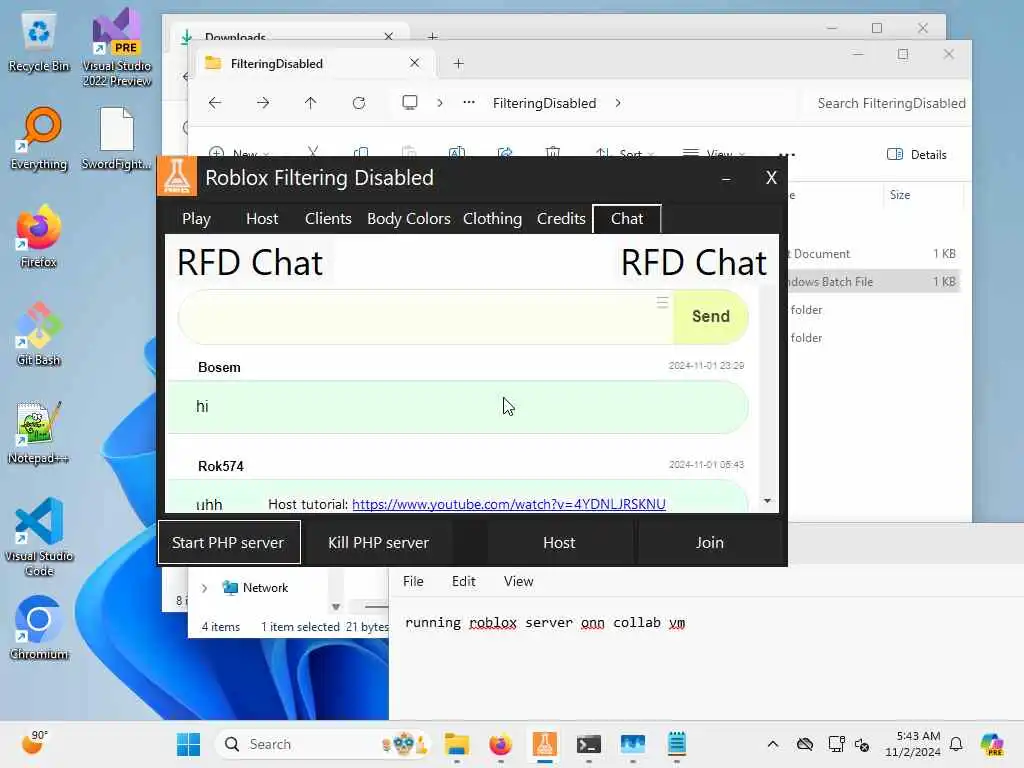Click Start PHP server button
The height and width of the screenshot is (768, 1024).
(229, 543)
